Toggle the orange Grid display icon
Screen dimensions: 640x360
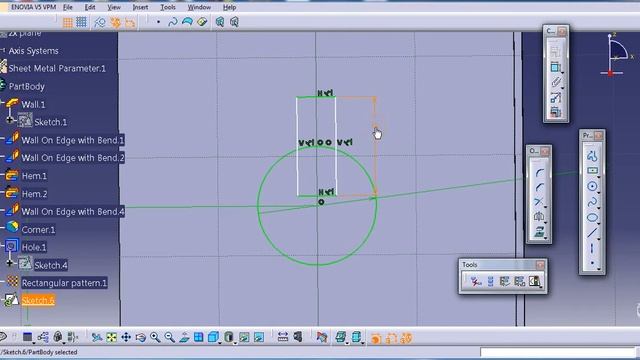coord(68,22)
